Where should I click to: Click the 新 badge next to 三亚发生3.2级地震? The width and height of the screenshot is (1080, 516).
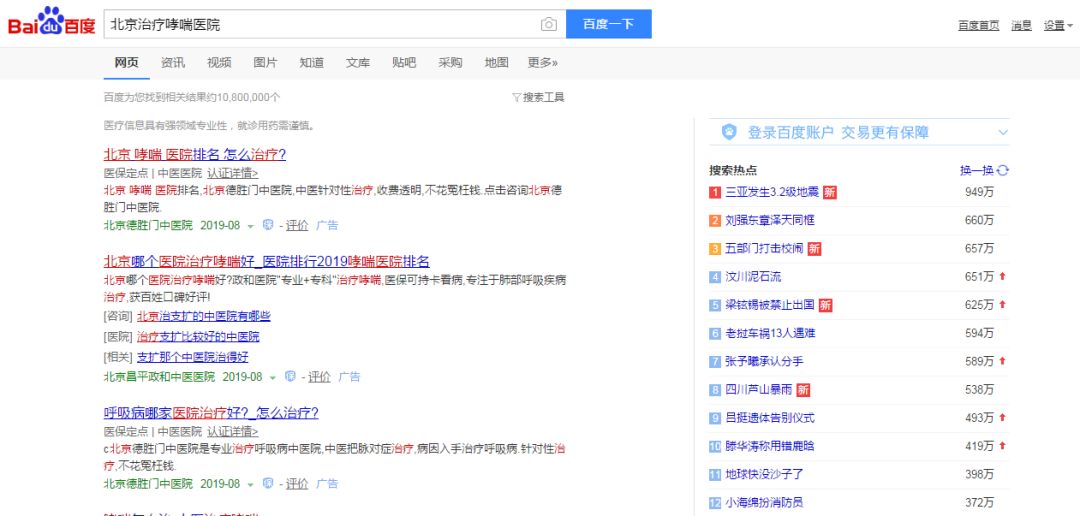830,192
